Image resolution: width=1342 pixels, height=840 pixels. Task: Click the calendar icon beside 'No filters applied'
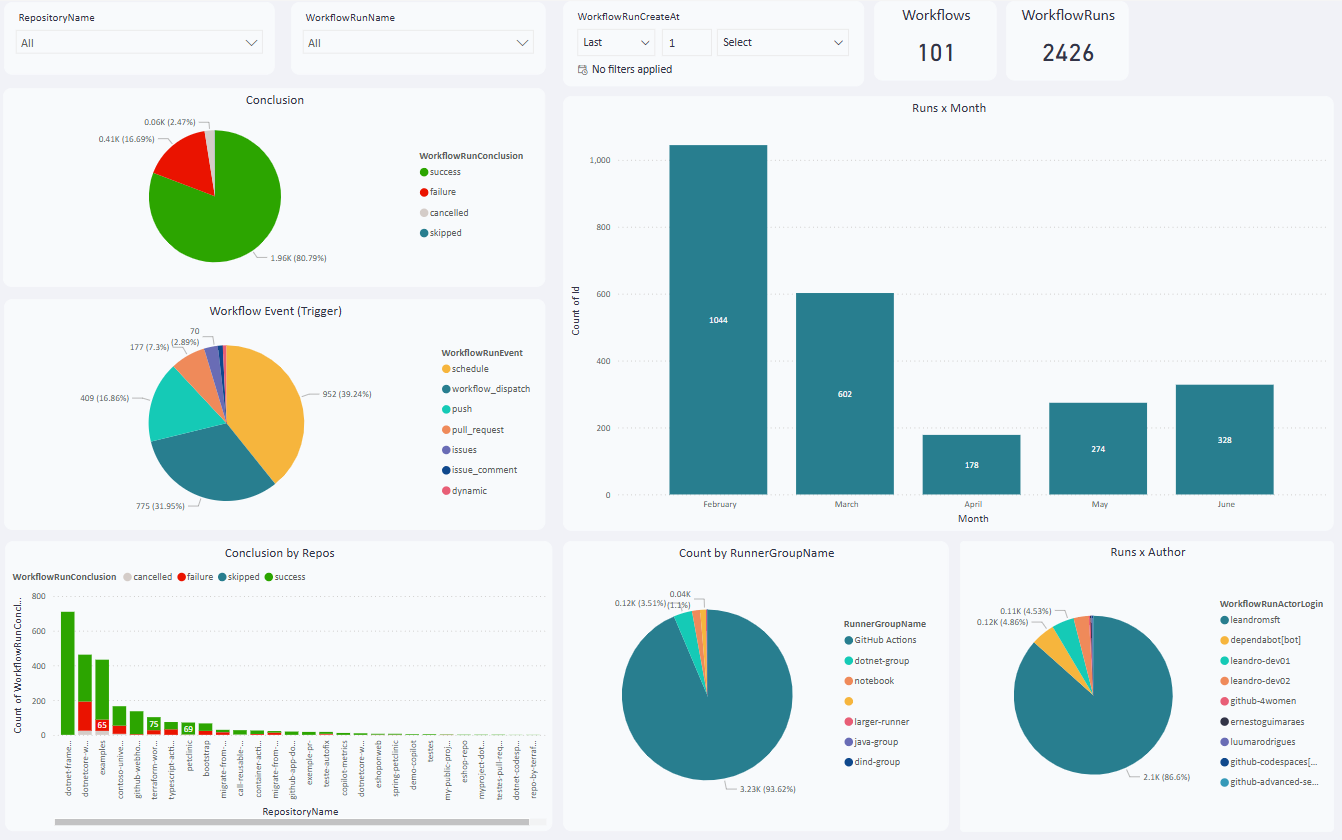[583, 70]
